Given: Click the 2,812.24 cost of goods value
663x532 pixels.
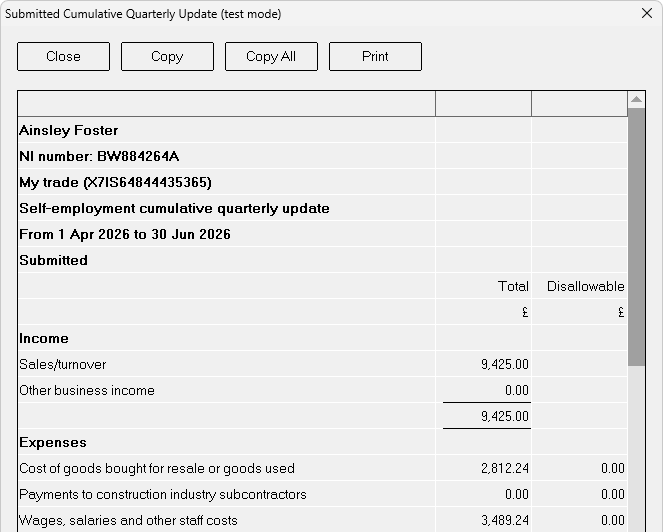Looking at the screenshot, I should [x=505, y=469].
